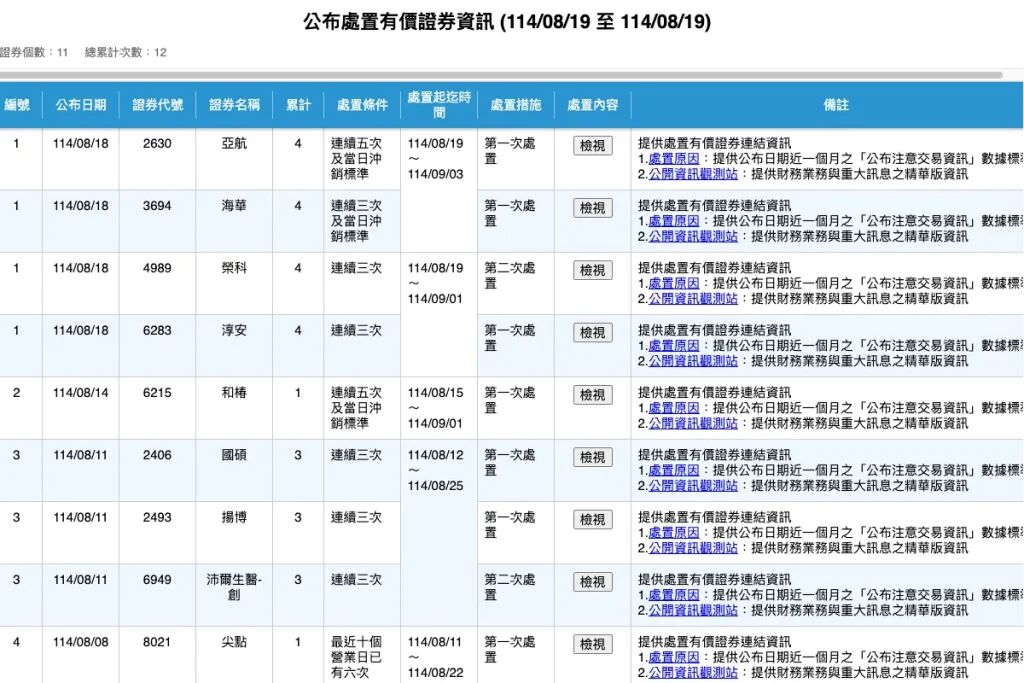The width and height of the screenshot is (1024, 683).
Task: Follow 公開資訊觀測站 link in 淳安 row
Action: pos(693,361)
